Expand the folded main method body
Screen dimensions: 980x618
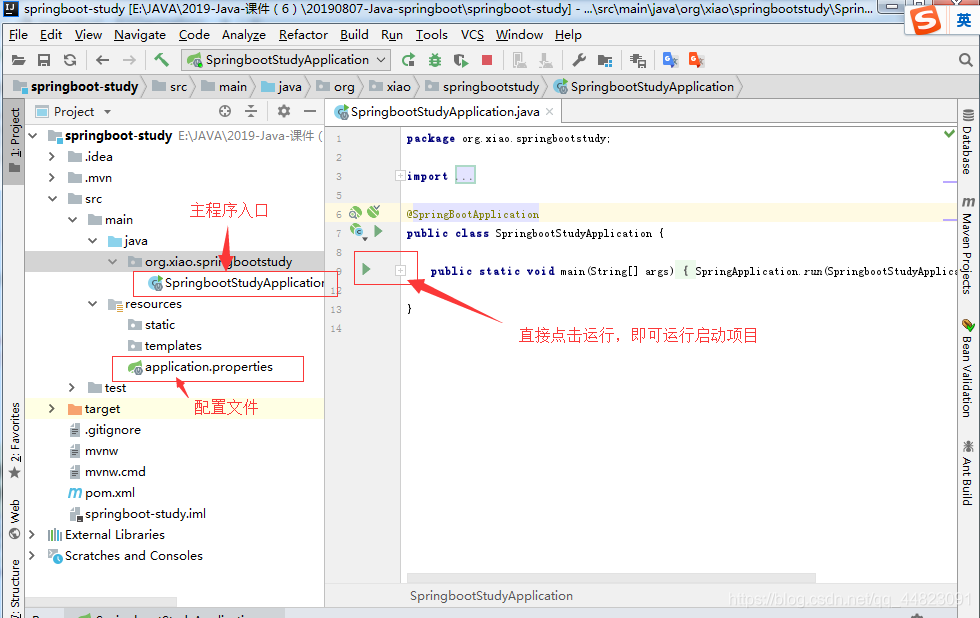pyautogui.click(x=400, y=271)
